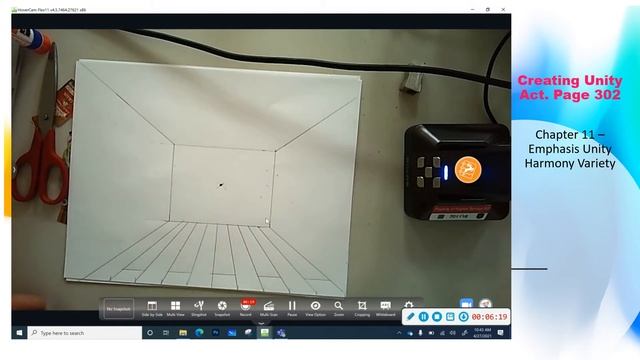Open Cortana circle icon on taskbar

tap(150, 333)
